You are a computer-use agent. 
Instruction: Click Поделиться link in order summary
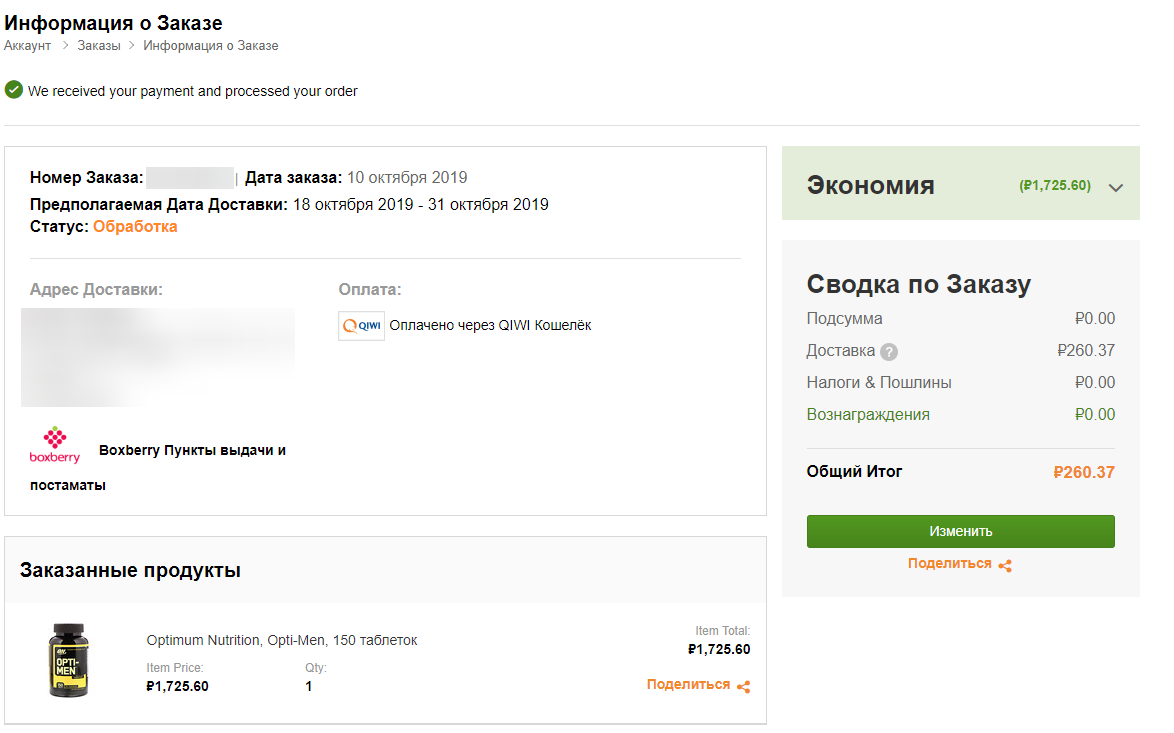[949, 563]
